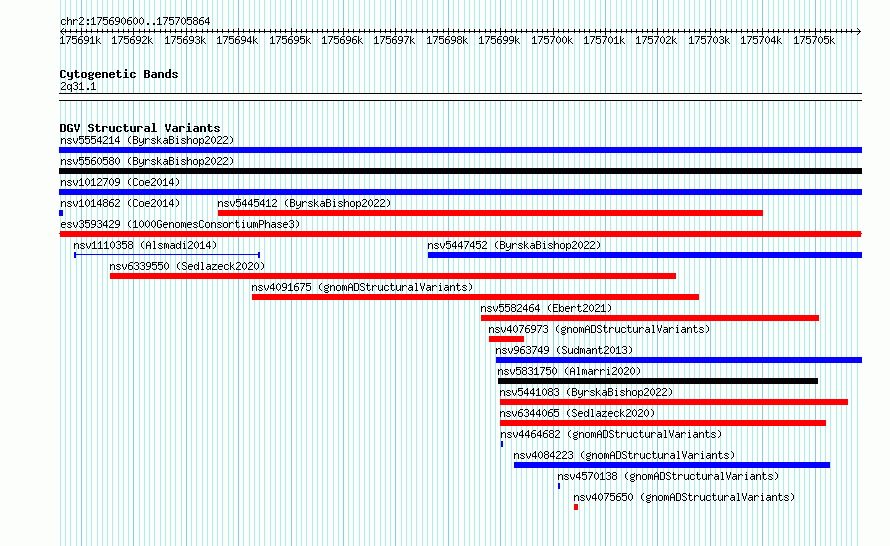The width and height of the screenshot is (890, 546).
Task: Open nsv5831750 (Almarri2020) variant label
Action: click(x=569, y=371)
